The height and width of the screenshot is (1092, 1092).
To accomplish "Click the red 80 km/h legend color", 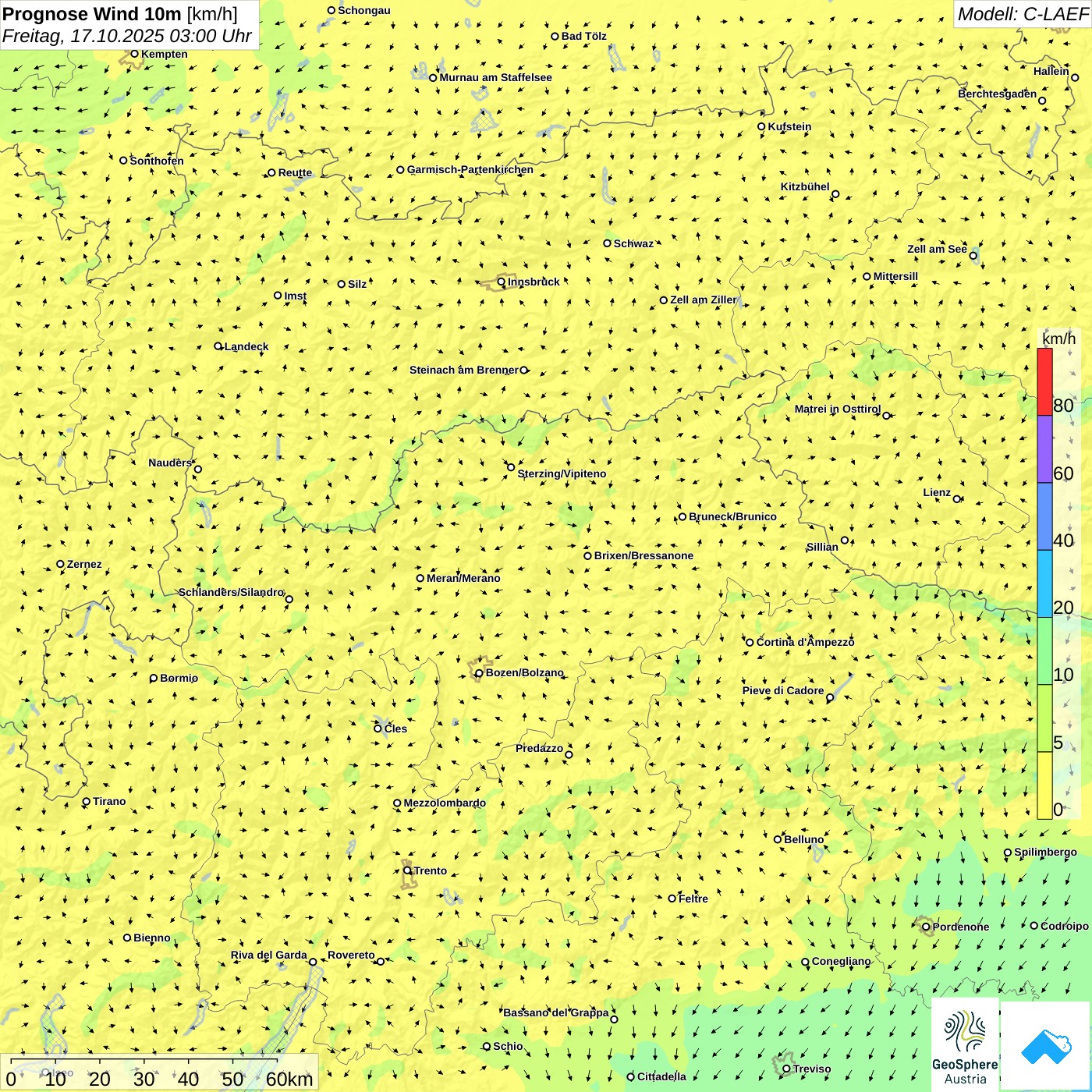I will pos(1044,381).
